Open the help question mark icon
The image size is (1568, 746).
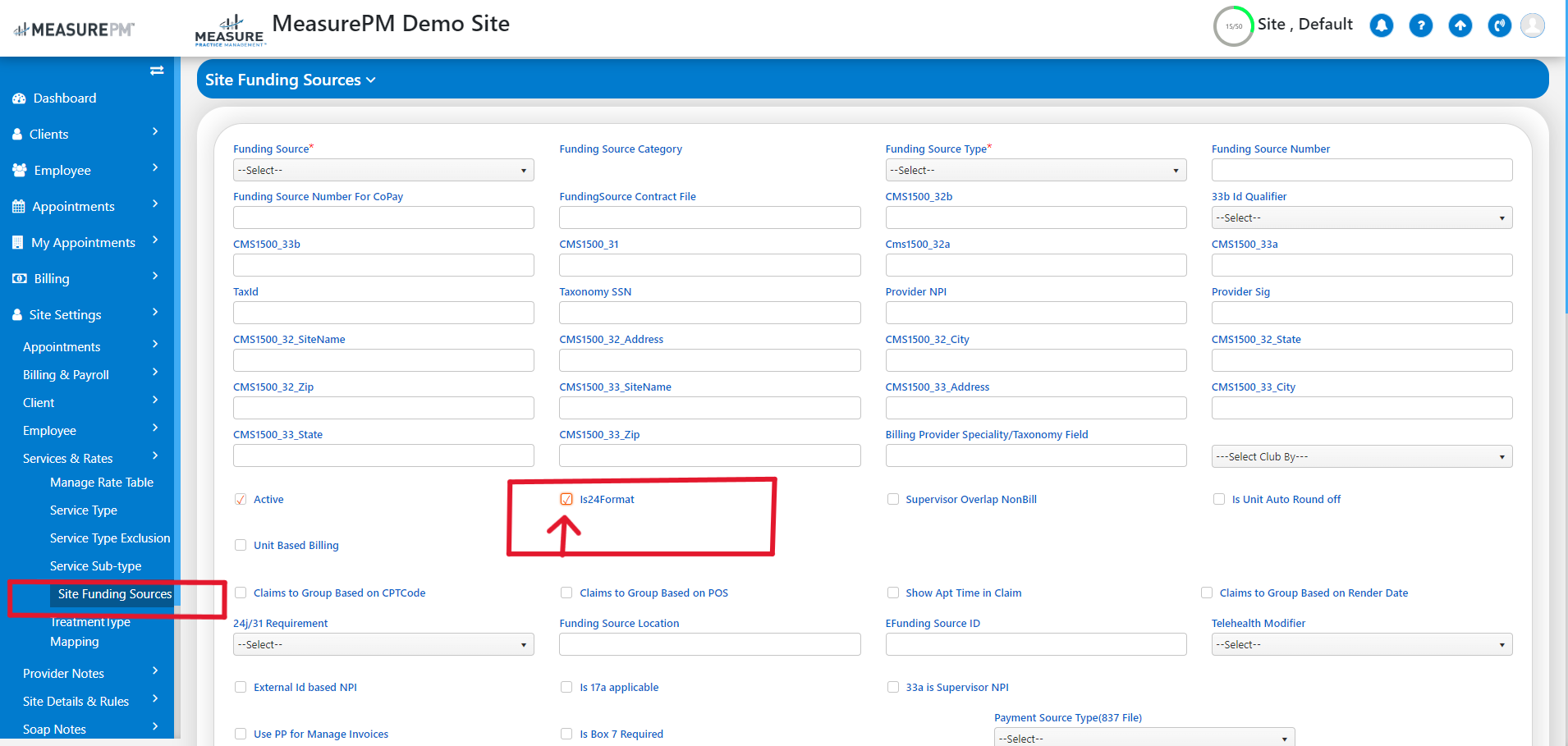click(1421, 25)
